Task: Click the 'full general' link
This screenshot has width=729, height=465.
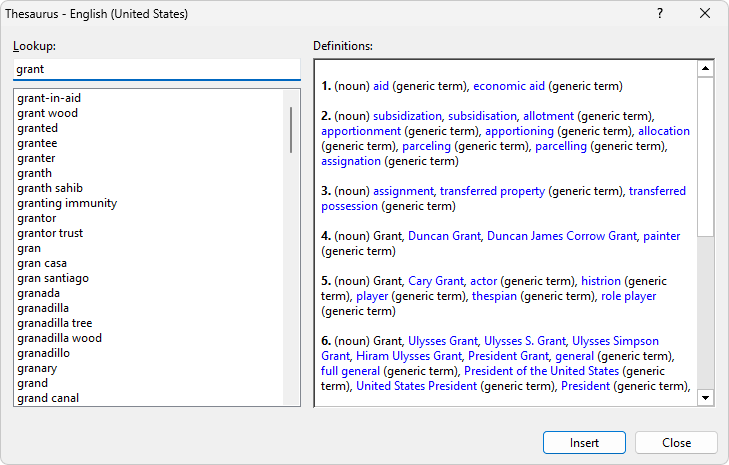Action: tap(351, 371)
